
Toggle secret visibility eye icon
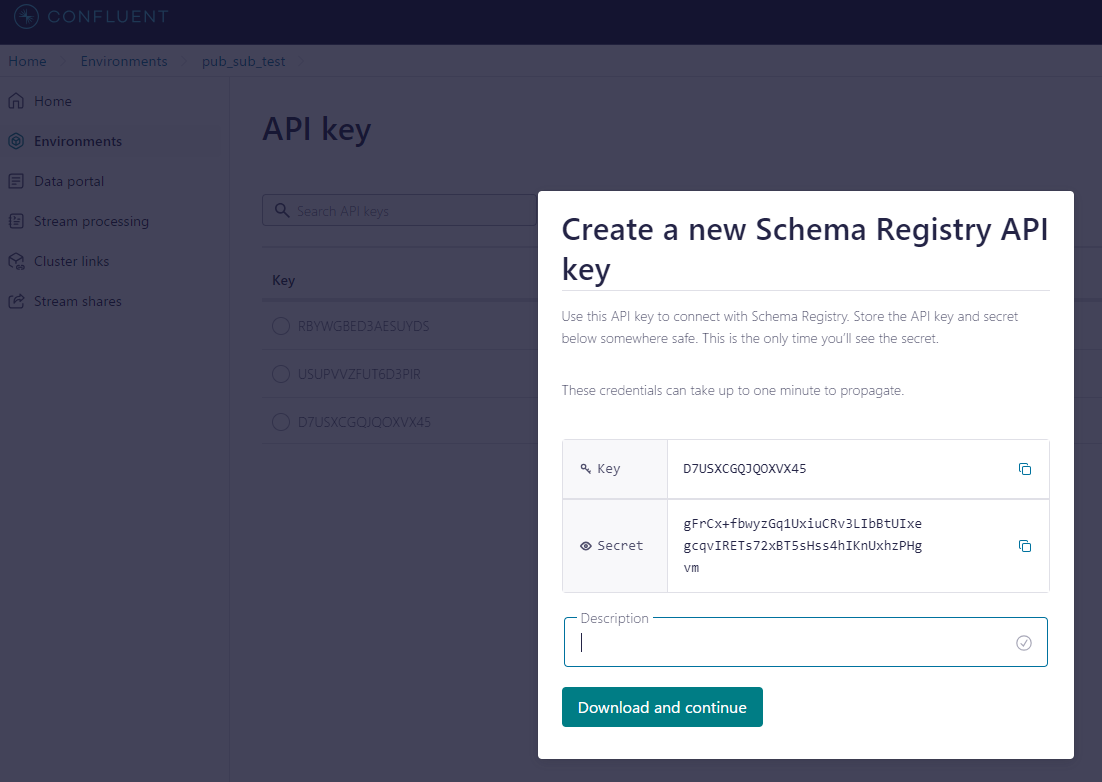tap(586, 546)
